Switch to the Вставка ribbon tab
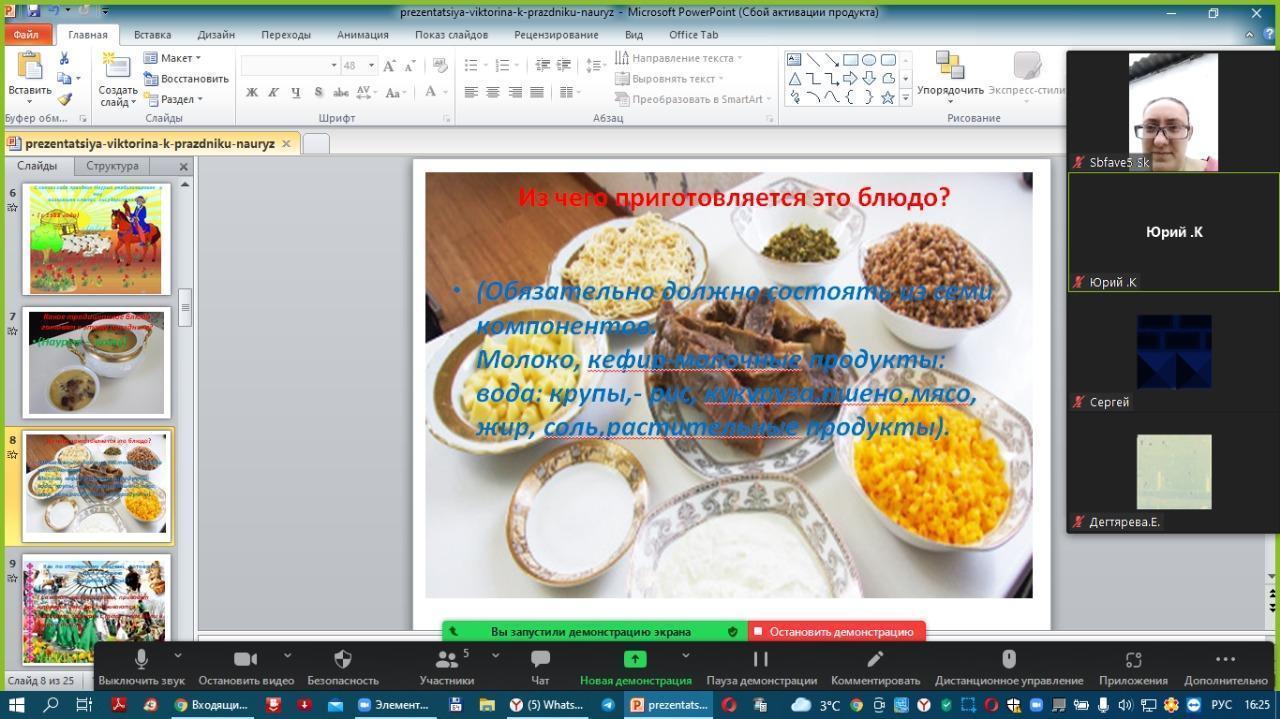Viewport: 1280px width, 719px height. pyautogui.click(x=152, y=34)
